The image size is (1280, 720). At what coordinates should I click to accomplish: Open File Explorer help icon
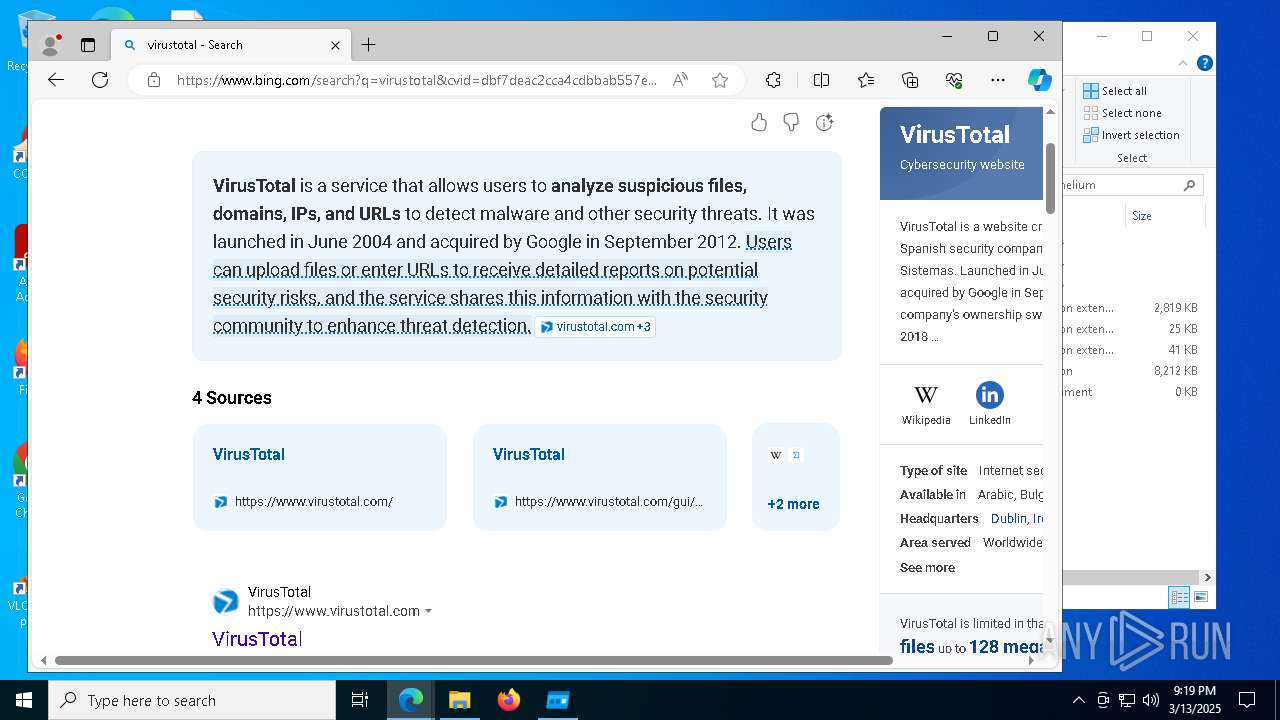(x=1205, y=63)
